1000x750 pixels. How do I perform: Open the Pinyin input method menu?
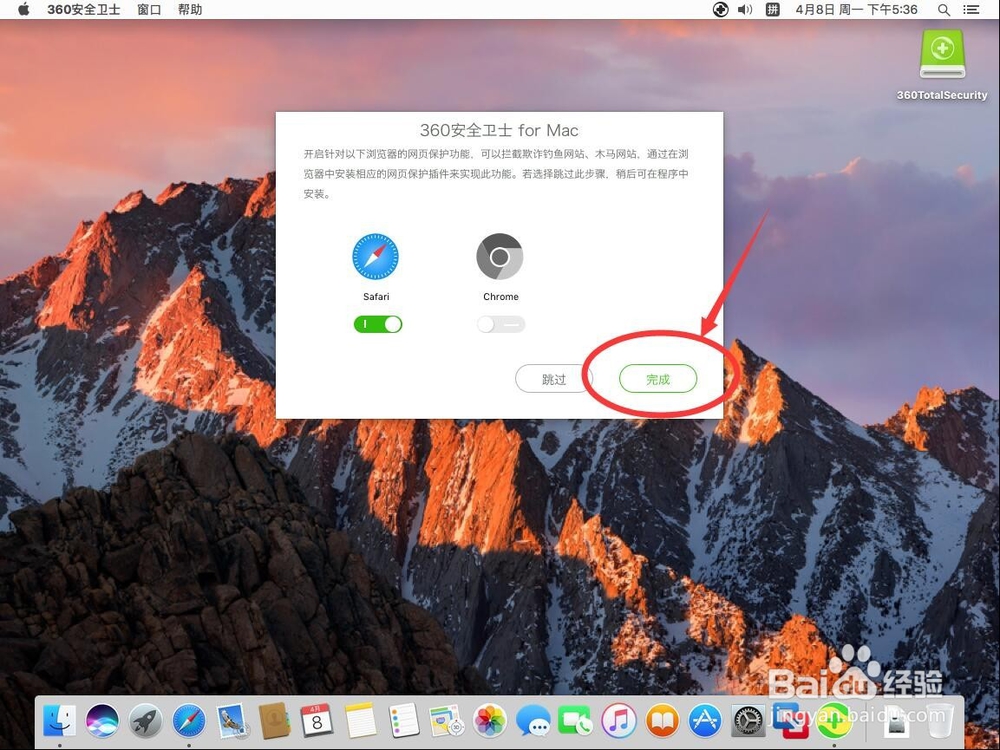(772, 10)
